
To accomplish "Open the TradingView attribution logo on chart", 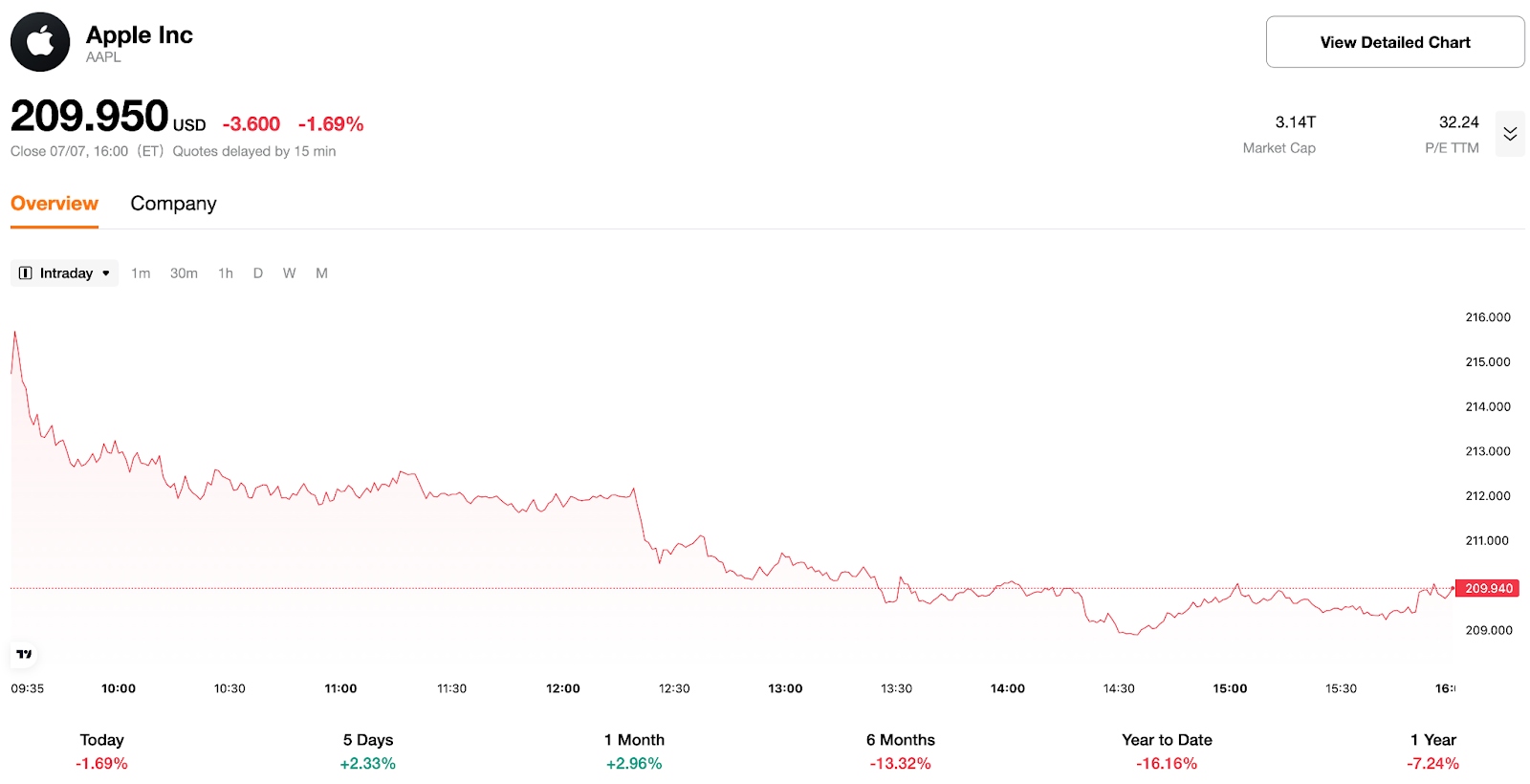I will point(24,655).
